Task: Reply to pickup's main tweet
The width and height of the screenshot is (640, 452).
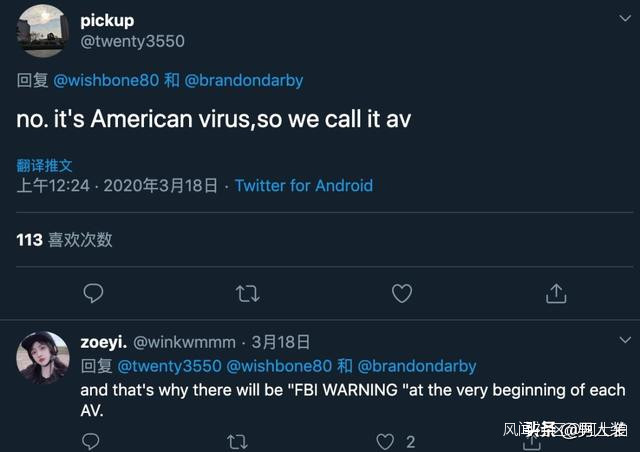Action: [93, 293]
